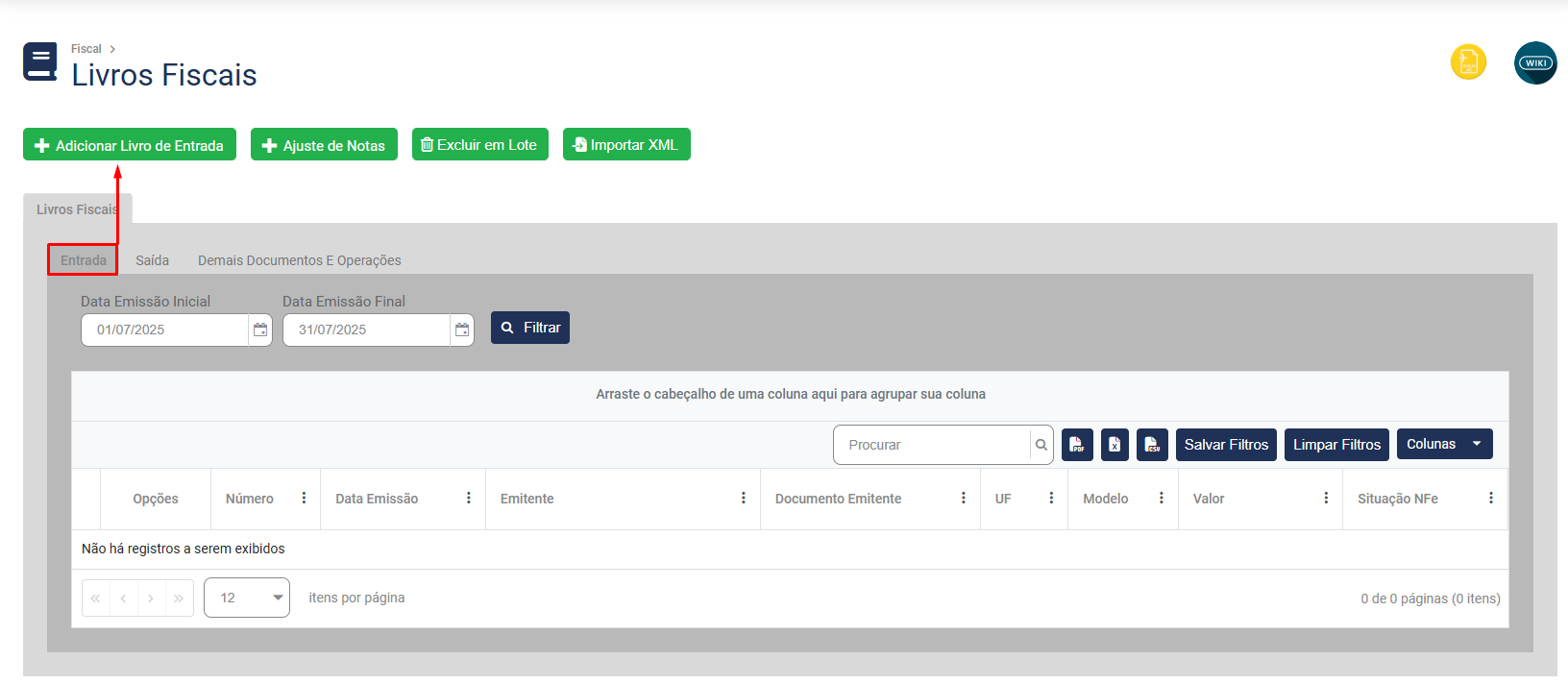Click Excluir em Lote button
1568x684 pixels.
pos(480,144)
